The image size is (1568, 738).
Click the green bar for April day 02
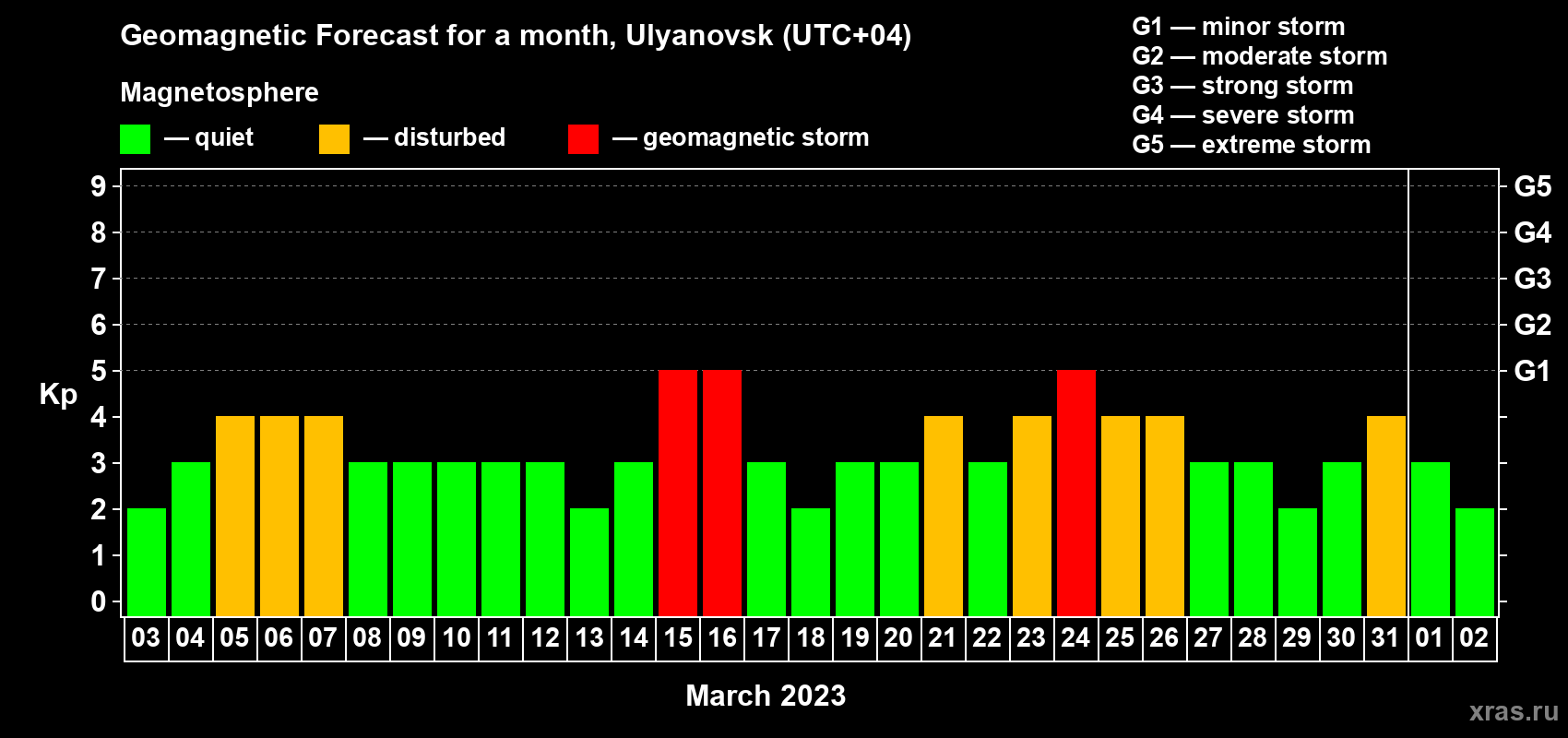click(1475, 562)
